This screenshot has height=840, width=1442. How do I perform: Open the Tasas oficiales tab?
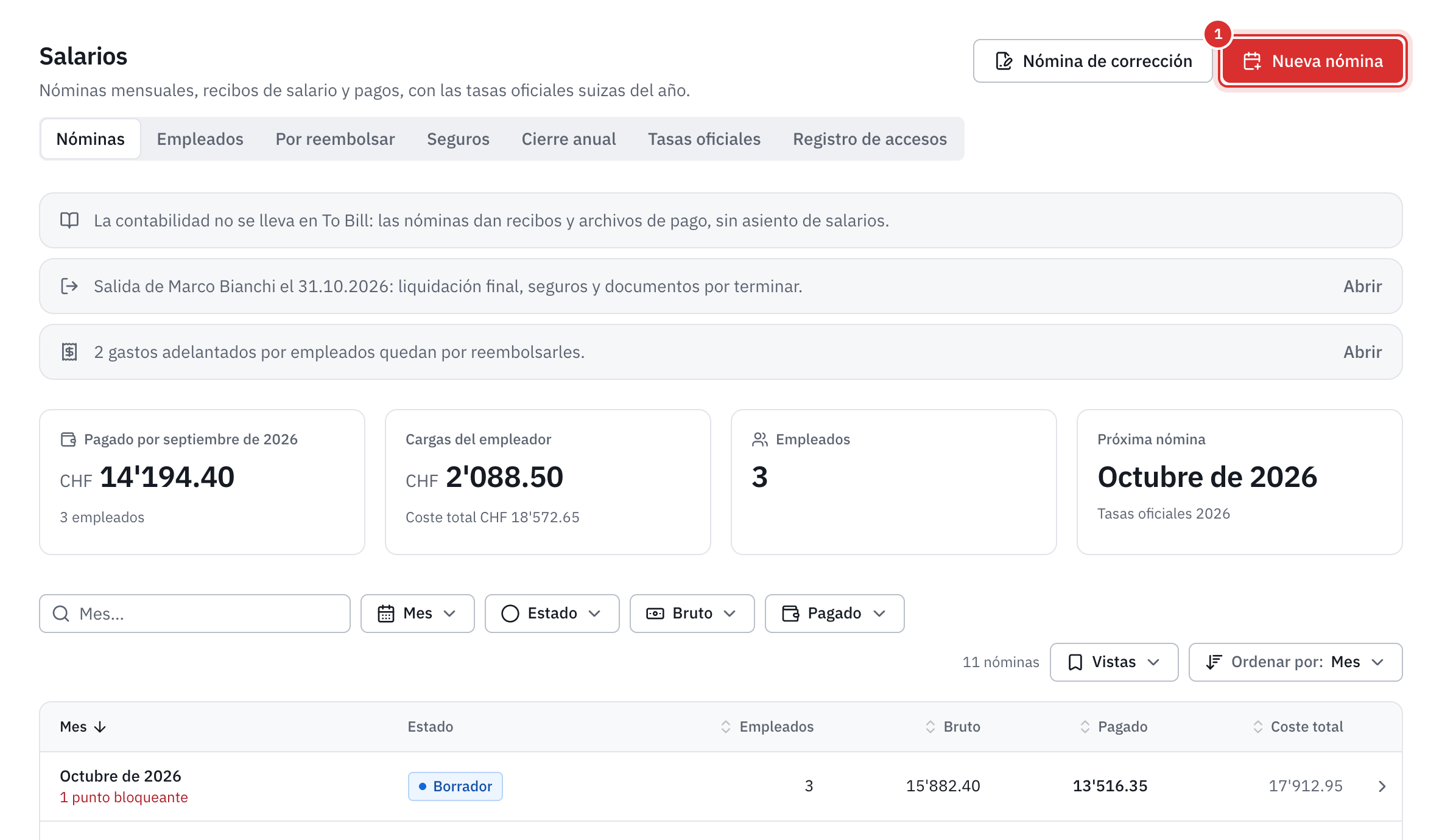[704, 139]
